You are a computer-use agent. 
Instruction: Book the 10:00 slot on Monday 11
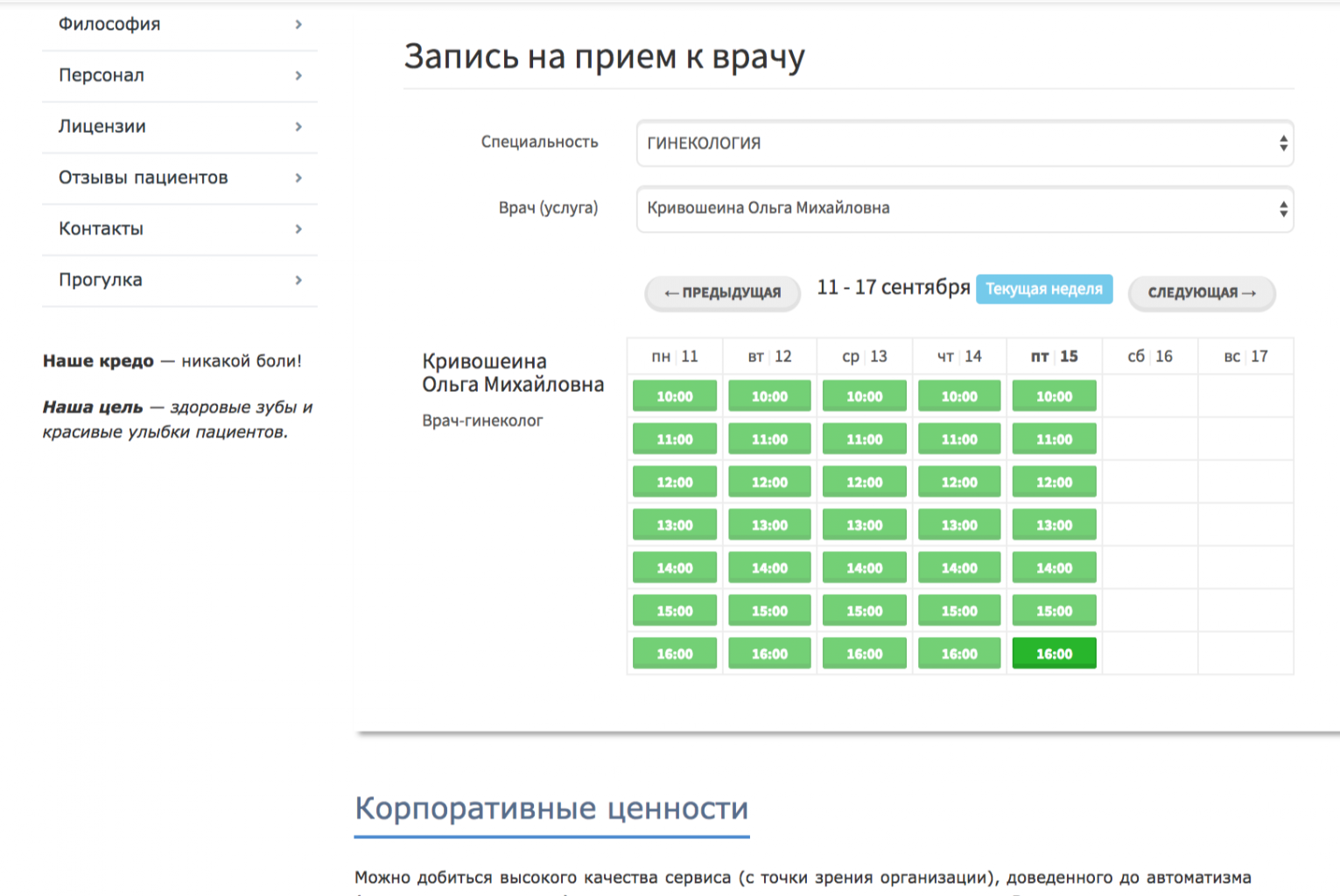click(x=675, y=396)
